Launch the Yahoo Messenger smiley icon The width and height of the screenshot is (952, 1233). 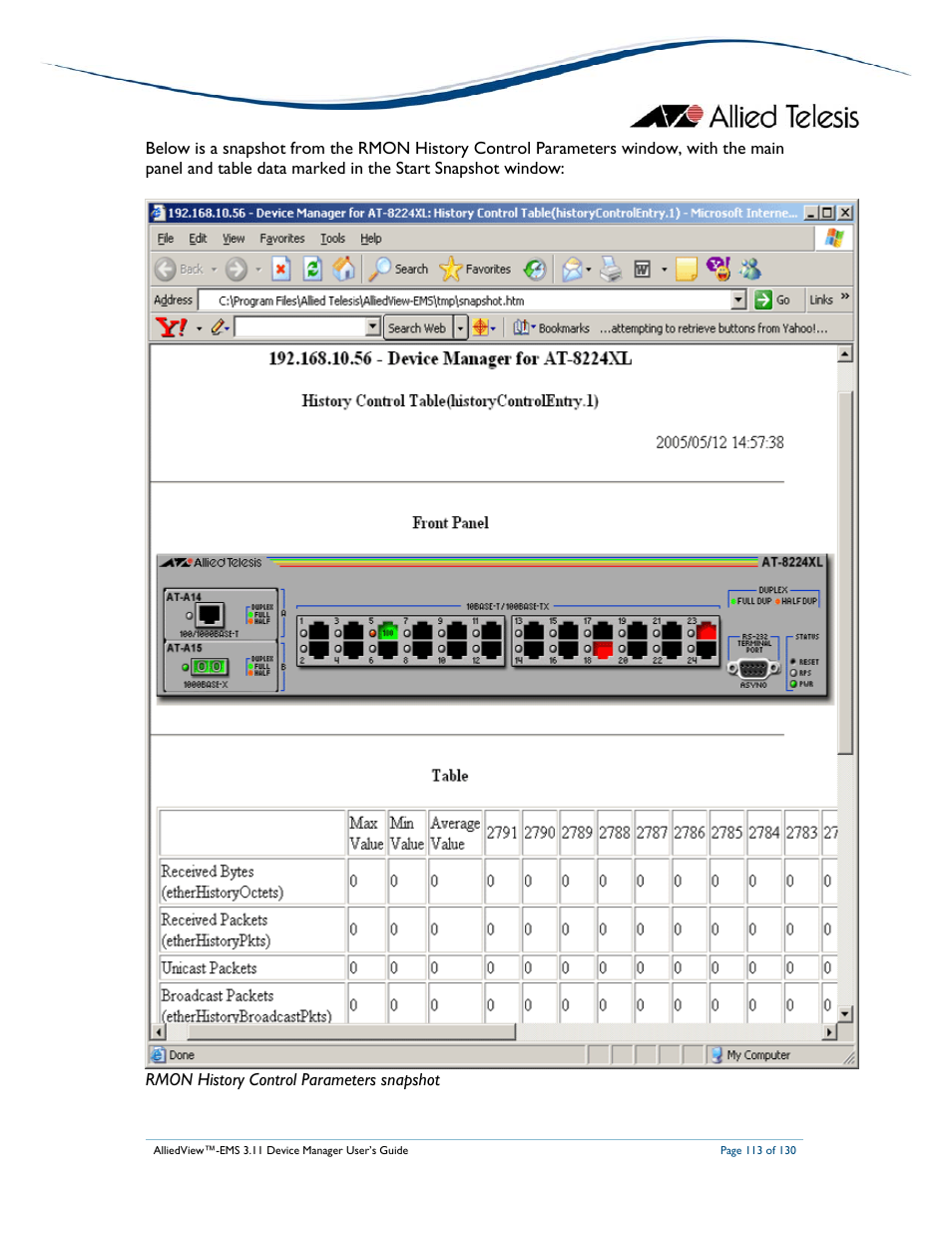[718, 268]
